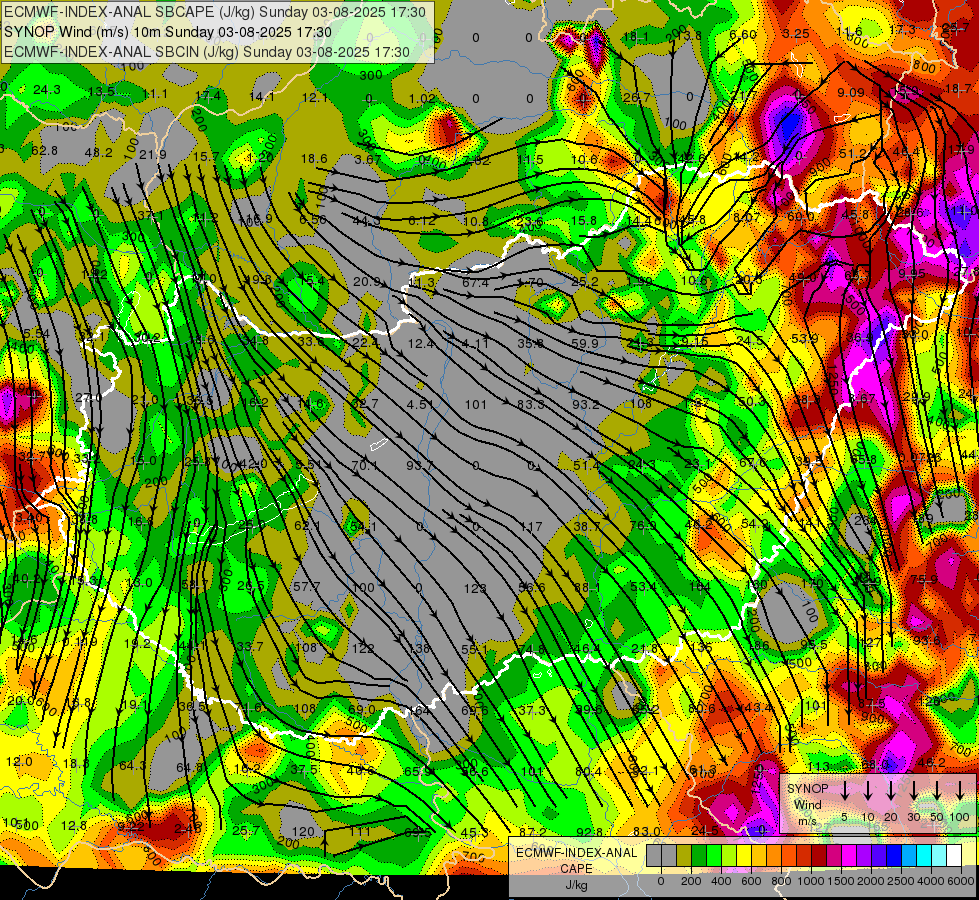
Task: Click the 80.4 value on the map
Action: click(x=589, y=771)
